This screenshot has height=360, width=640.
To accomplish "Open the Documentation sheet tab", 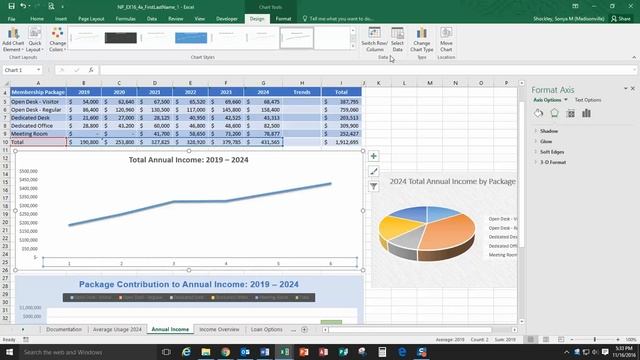I will pyautogui.click(x=64, y=329).
